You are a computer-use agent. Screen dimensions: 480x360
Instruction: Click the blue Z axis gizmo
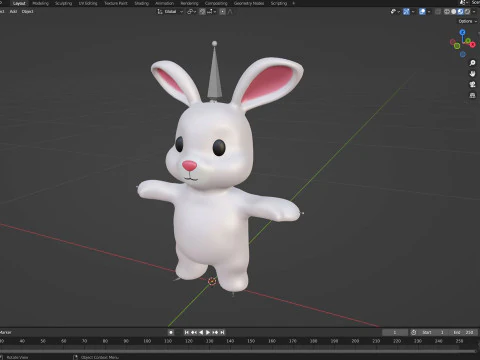(462, 32)
